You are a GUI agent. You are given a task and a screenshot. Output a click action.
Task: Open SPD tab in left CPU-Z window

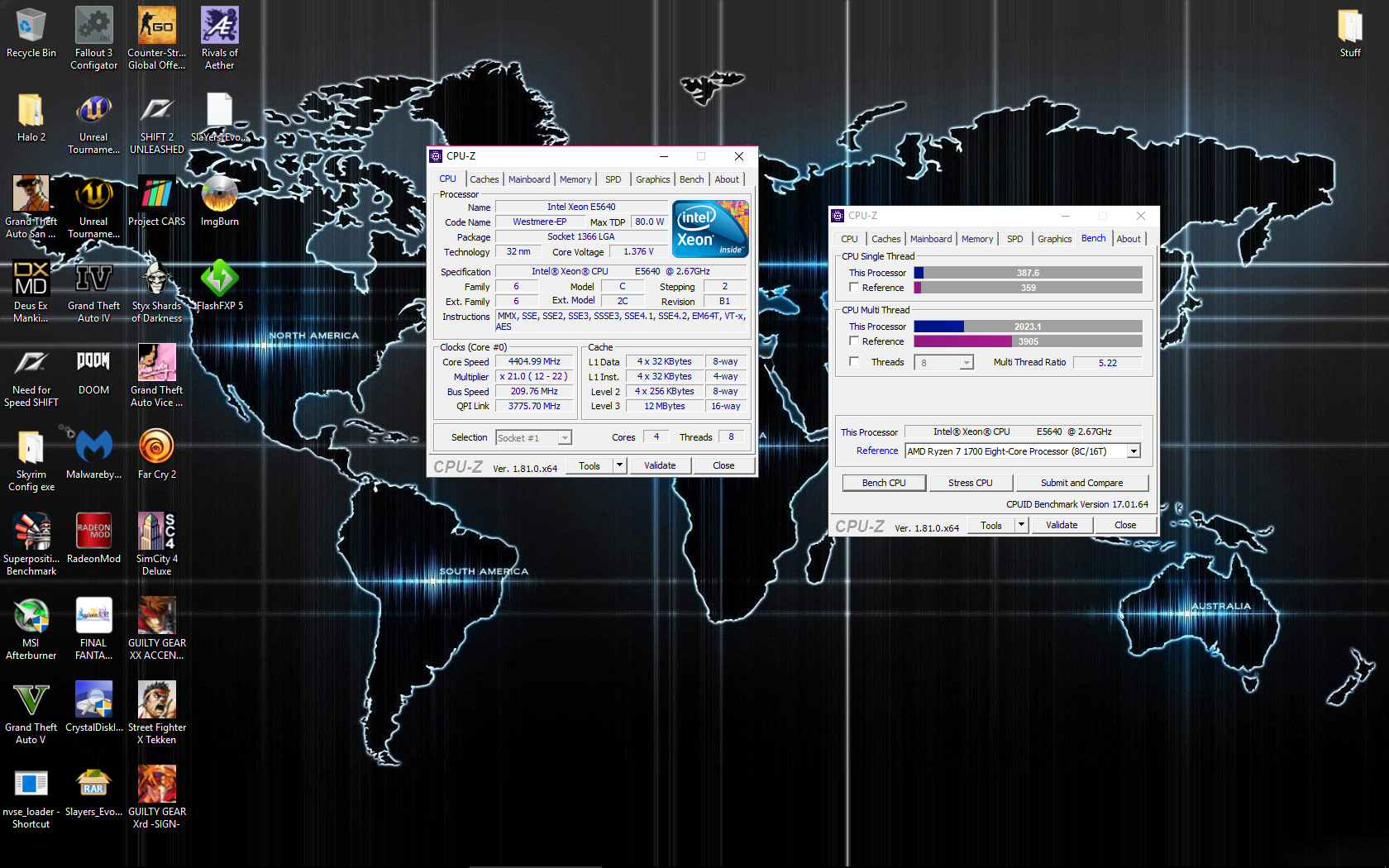click(x=613, y=179)
